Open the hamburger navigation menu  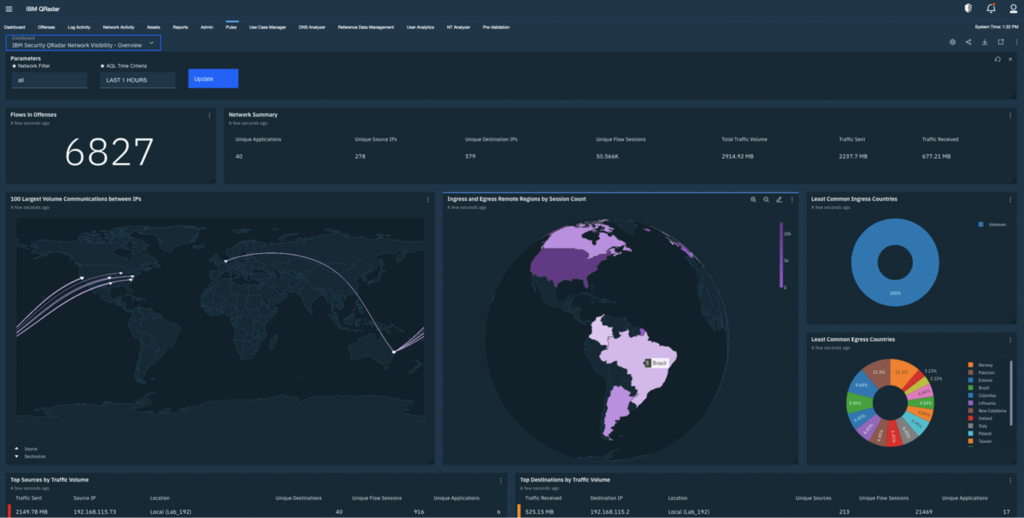[9, 8]
